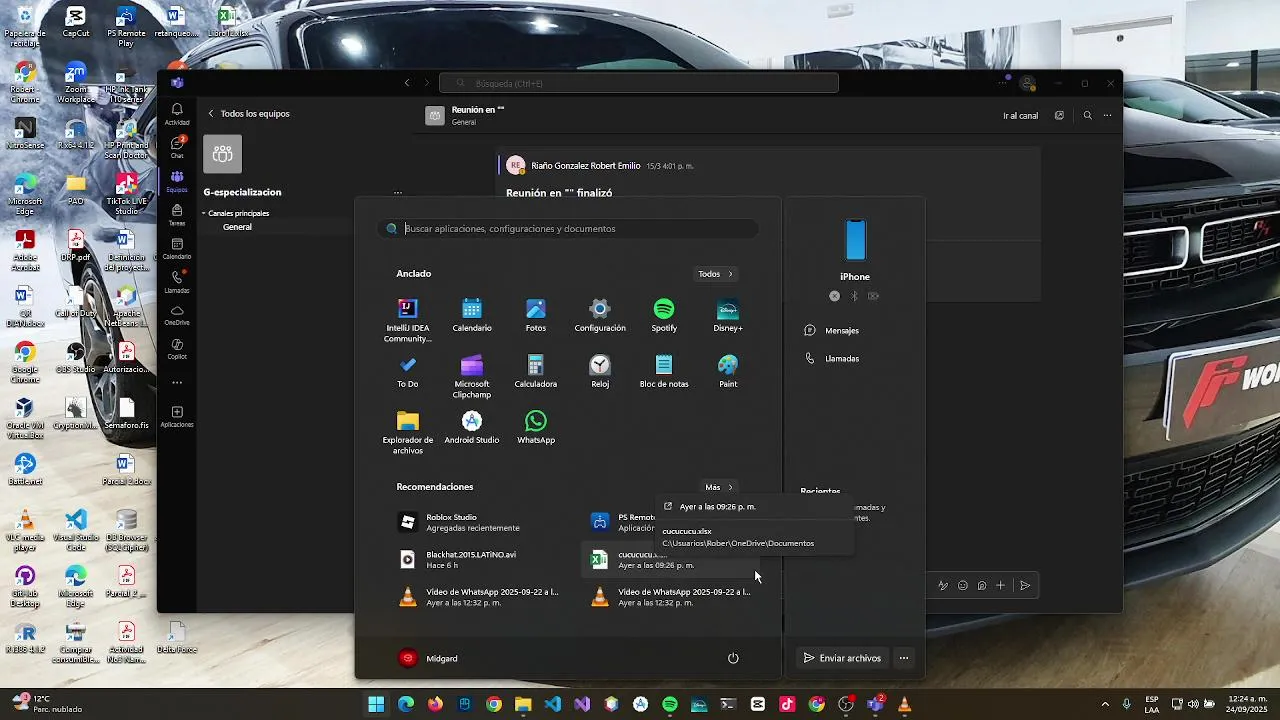Open Aplicaciones in Teams sidebar
Image resolution: width=1280 pixels, height=720 pixels.
(177, 417)
